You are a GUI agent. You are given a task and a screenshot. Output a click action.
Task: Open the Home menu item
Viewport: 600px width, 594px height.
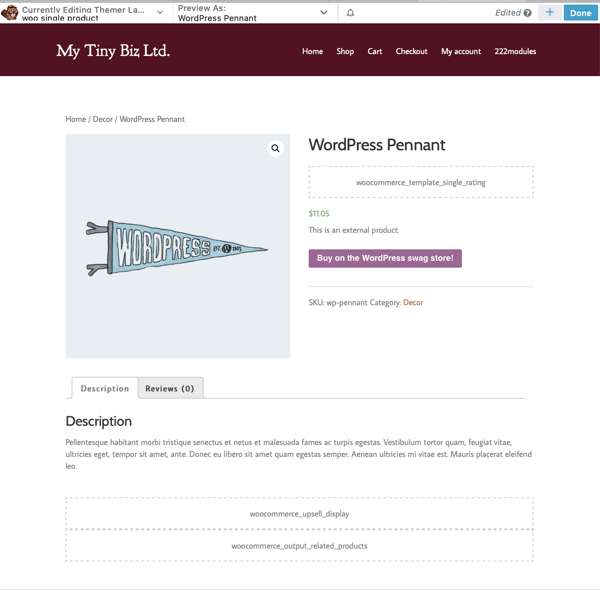(x=312, y=52)
